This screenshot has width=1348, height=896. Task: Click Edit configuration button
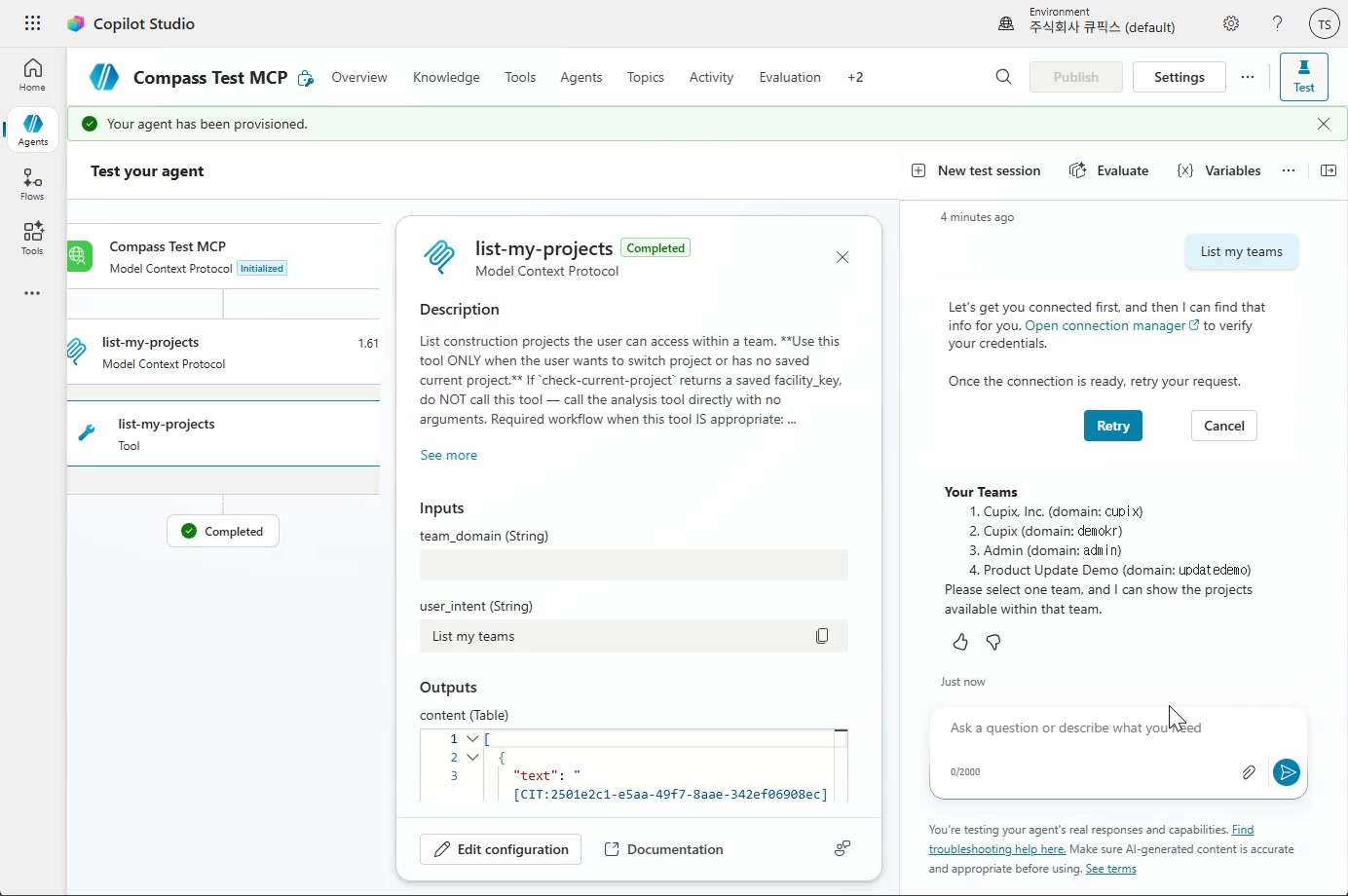click(501, 849)
